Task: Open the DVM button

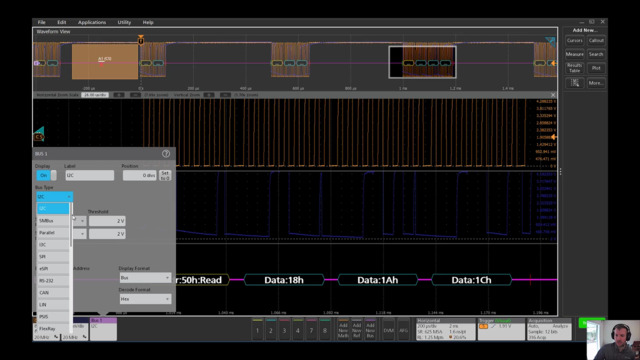Action: click(x=389, y=330)
